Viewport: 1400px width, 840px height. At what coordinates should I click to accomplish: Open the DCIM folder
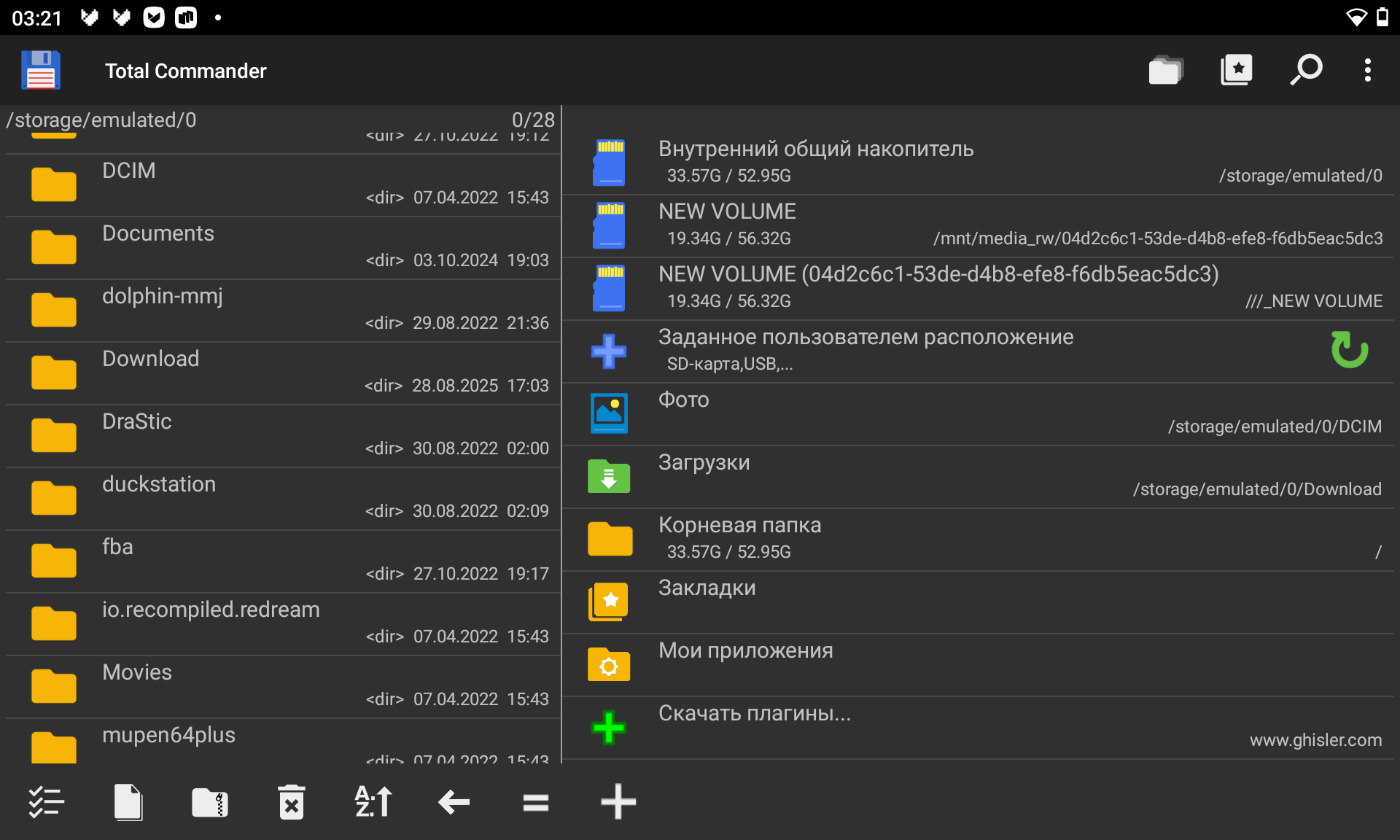[x=129, y=171]
